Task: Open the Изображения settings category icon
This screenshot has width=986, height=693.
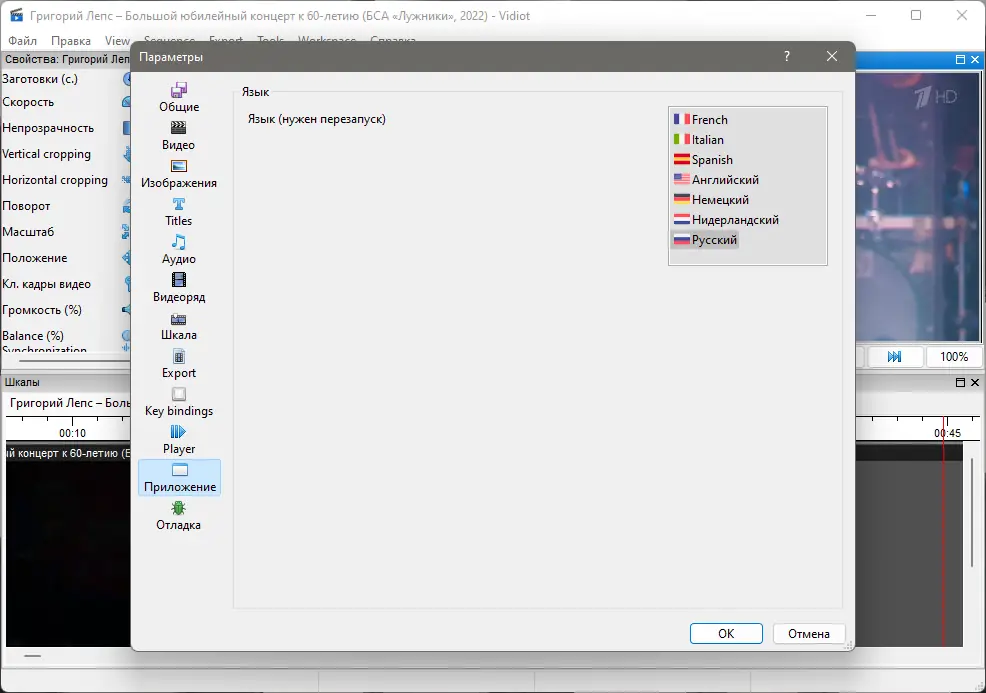Action: coord(179,174)
